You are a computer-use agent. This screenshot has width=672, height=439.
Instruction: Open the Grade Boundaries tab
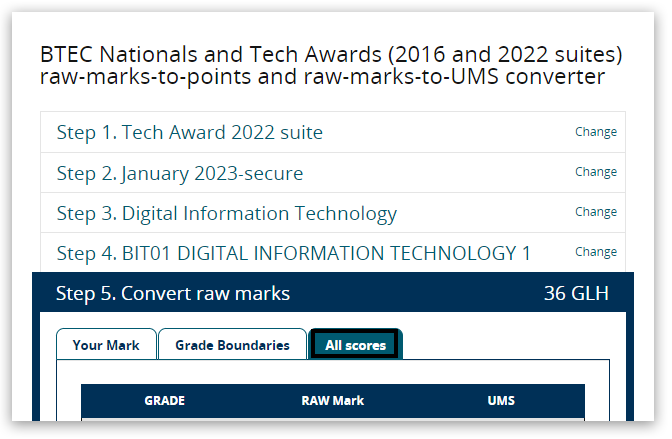pos(232,345)
